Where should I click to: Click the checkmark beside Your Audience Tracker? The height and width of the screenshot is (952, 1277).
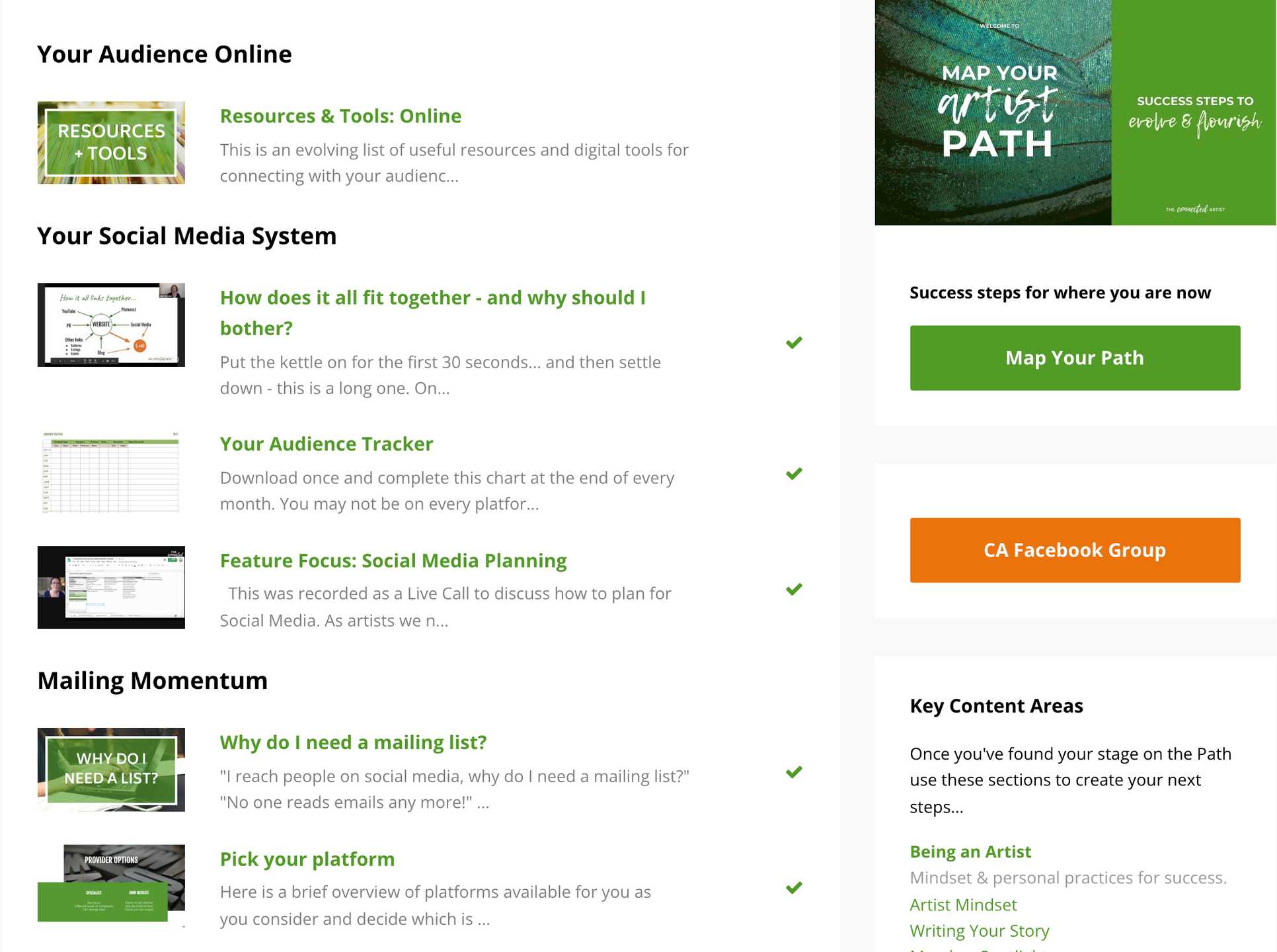794,473
